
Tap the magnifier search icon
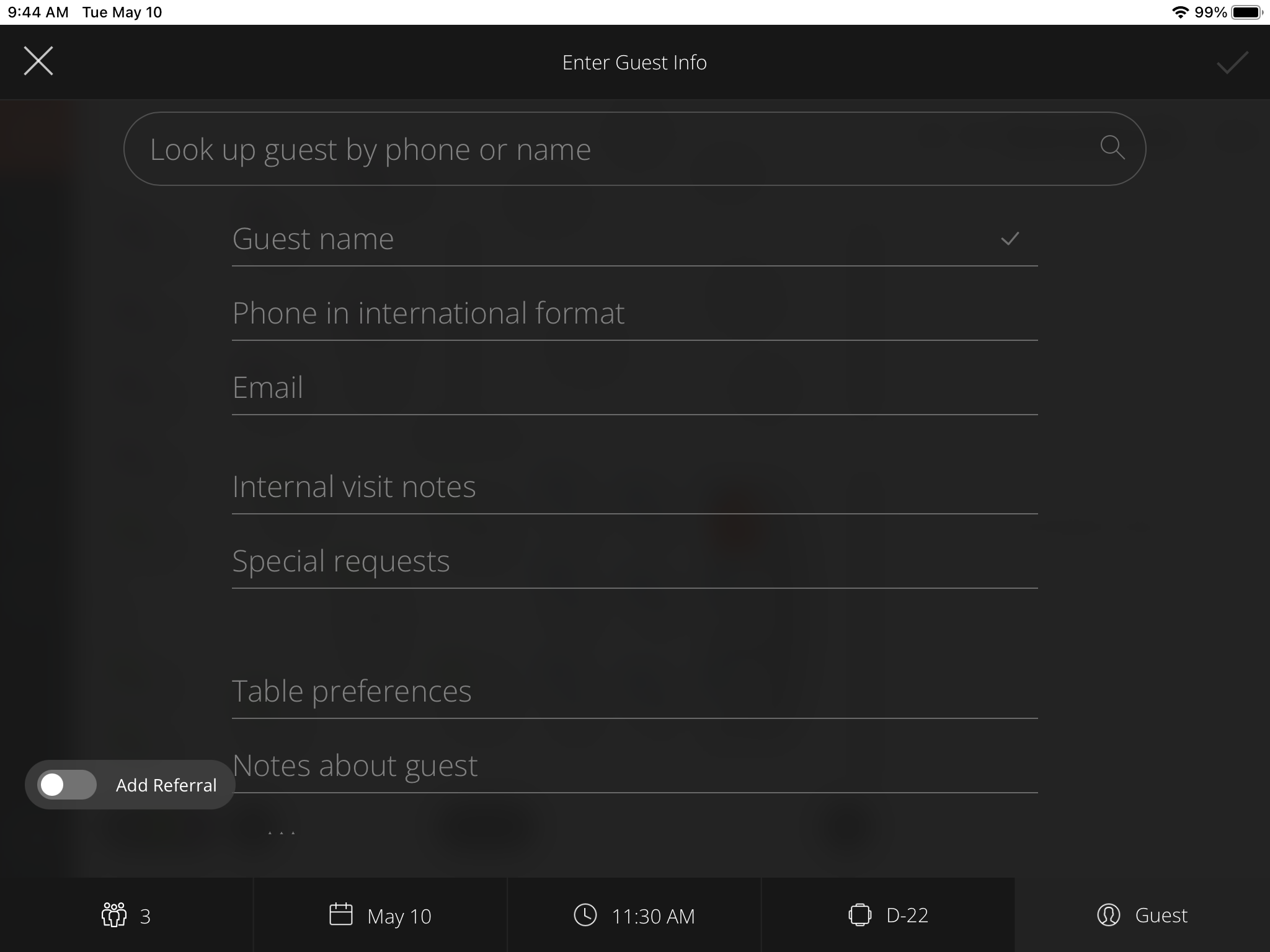tap(1112, 148)
